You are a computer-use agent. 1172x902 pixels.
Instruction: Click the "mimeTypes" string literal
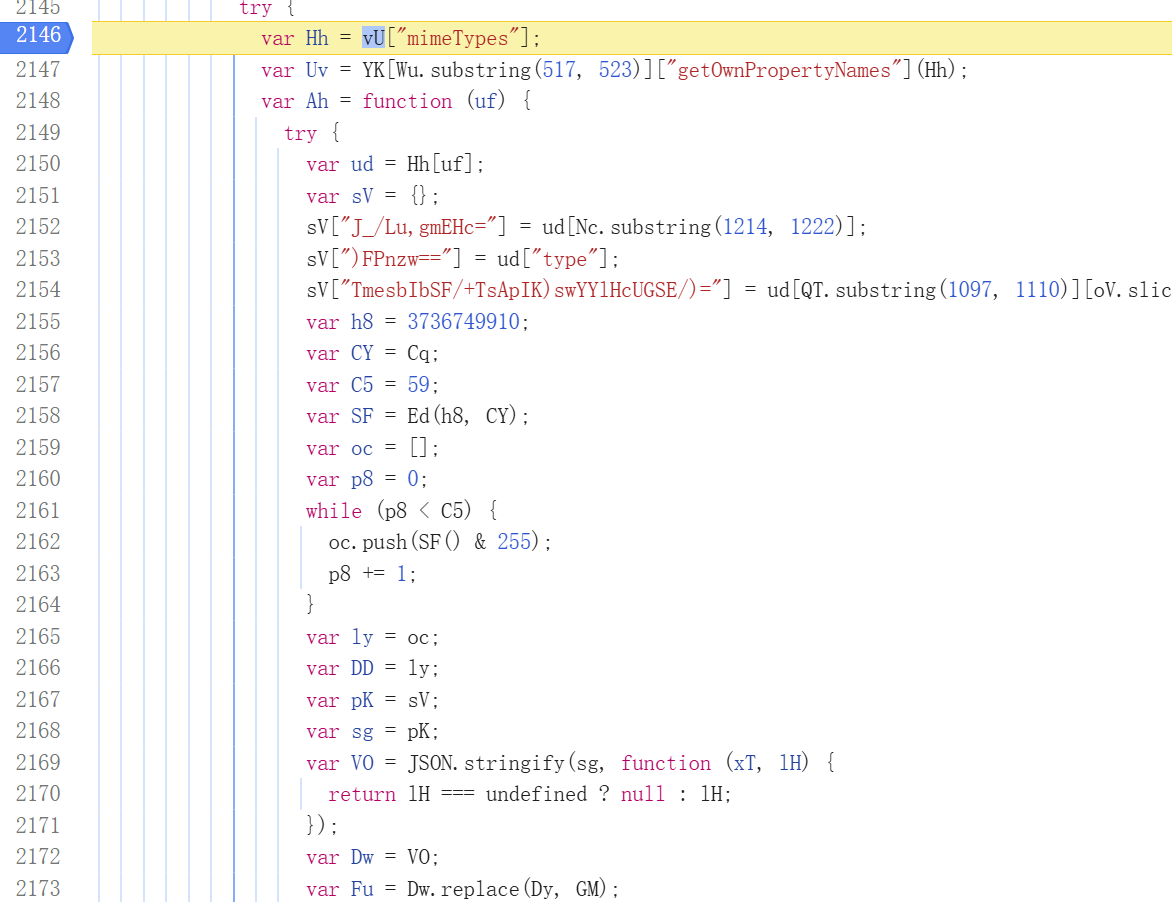[460, 39]
